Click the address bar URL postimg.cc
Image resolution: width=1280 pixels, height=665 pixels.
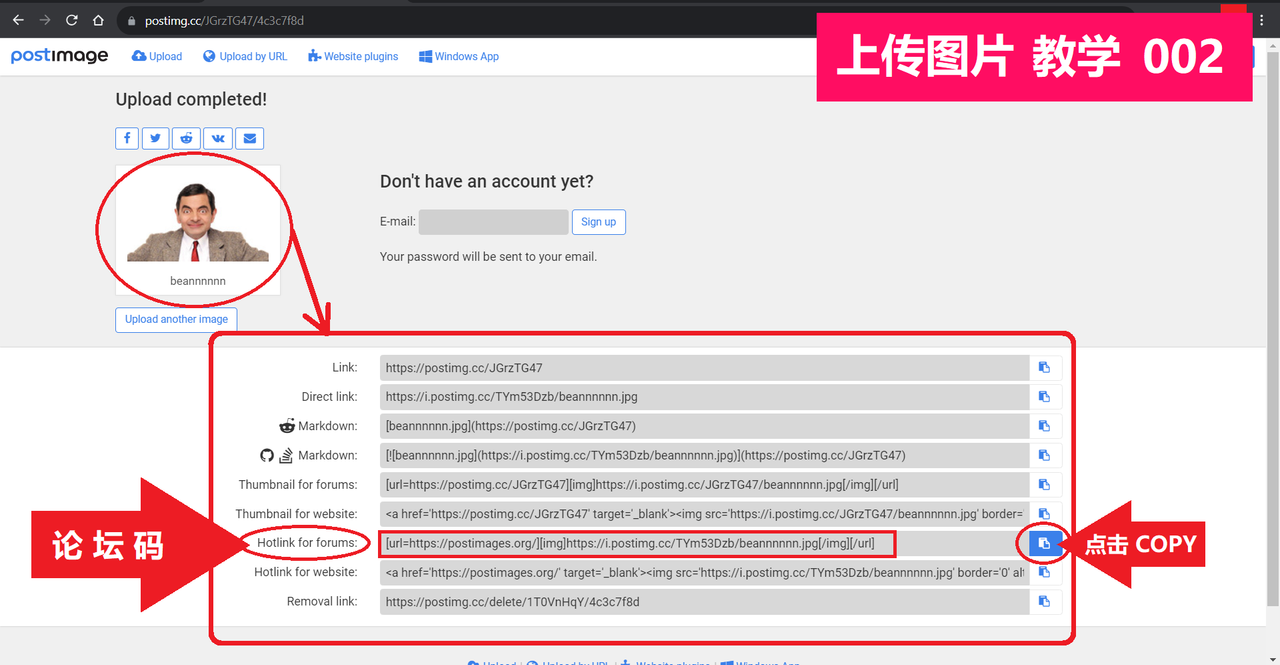pos(224,20)
